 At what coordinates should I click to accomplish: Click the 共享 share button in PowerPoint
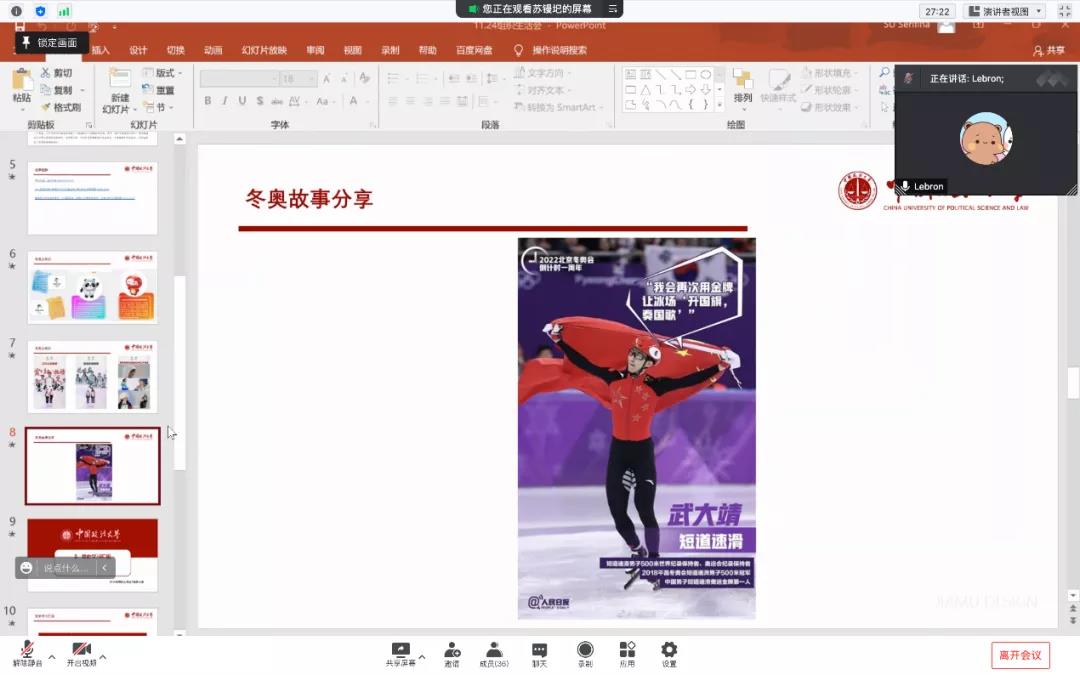click(1048, 50)
